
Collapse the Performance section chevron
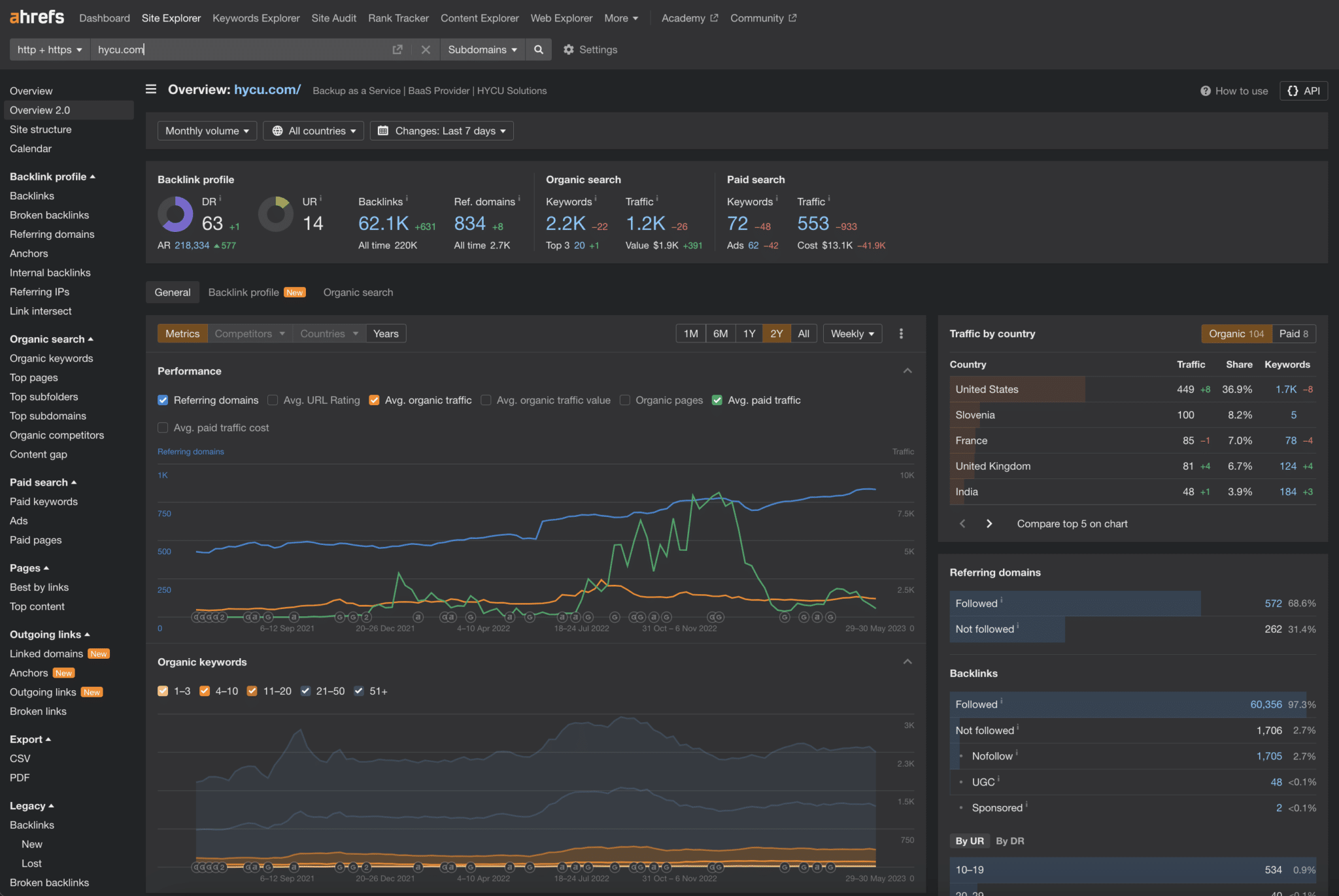[907, 371]
